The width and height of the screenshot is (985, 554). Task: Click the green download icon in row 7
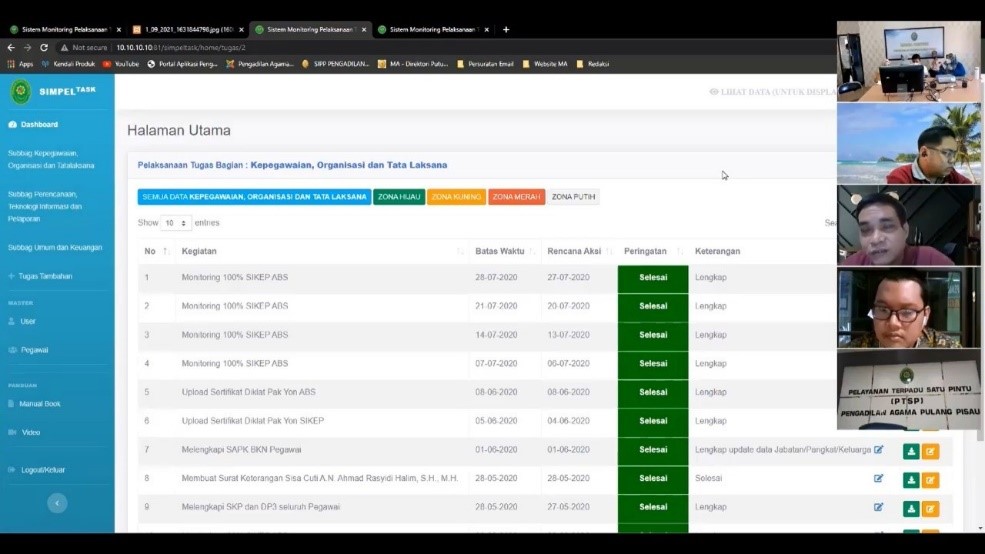coord(911,451)
